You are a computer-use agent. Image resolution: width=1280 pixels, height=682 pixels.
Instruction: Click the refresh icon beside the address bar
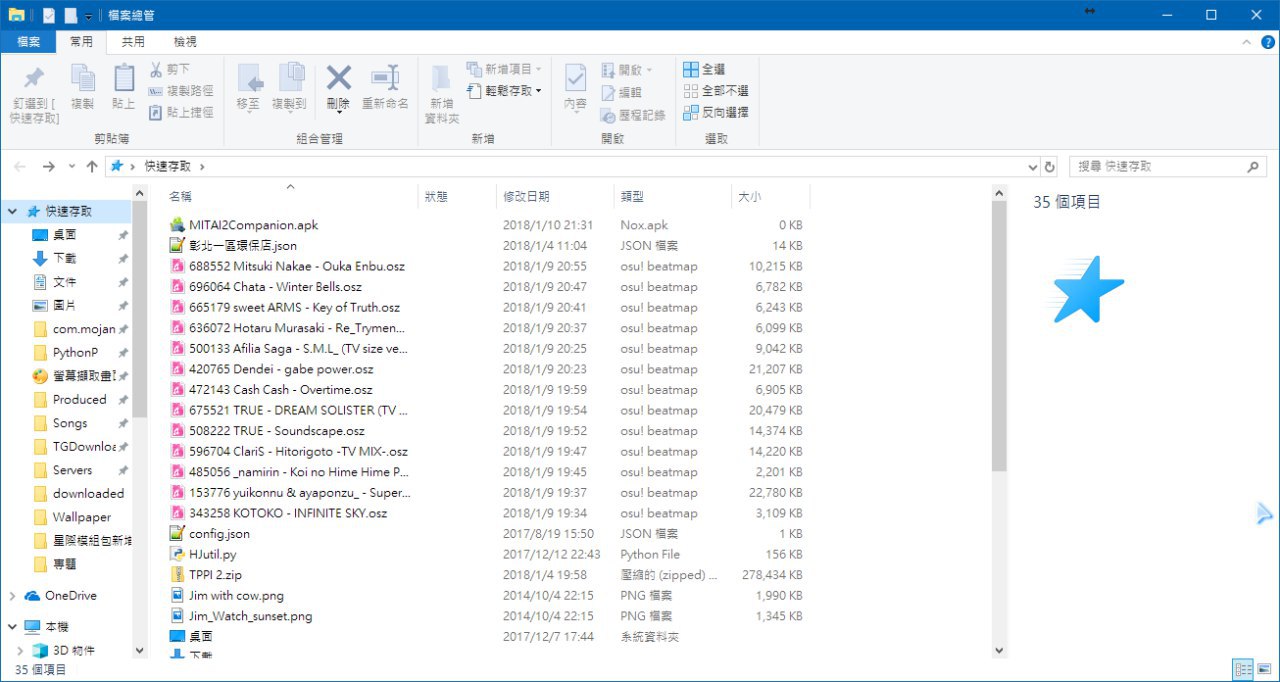click(x=1049, y=166)
